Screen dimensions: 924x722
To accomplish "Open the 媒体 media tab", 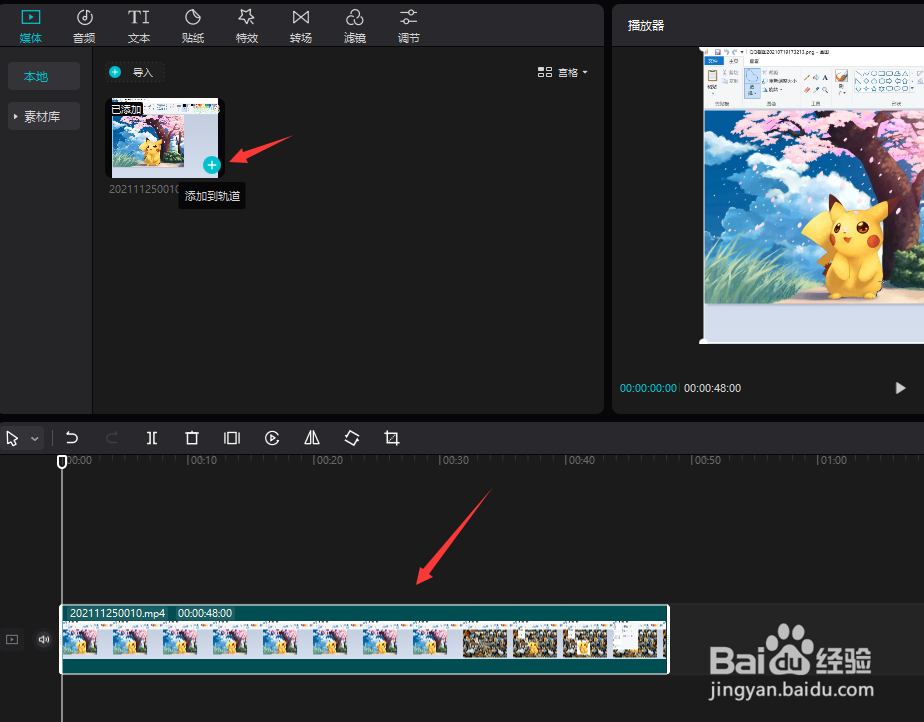I will [x=31, y=27].
